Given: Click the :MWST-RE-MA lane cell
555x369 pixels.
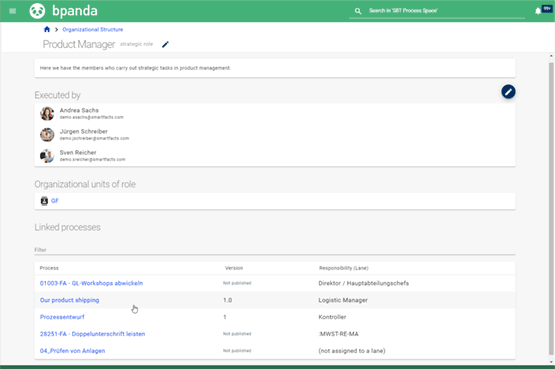Looking at the screenshot, I should (338, 334).
